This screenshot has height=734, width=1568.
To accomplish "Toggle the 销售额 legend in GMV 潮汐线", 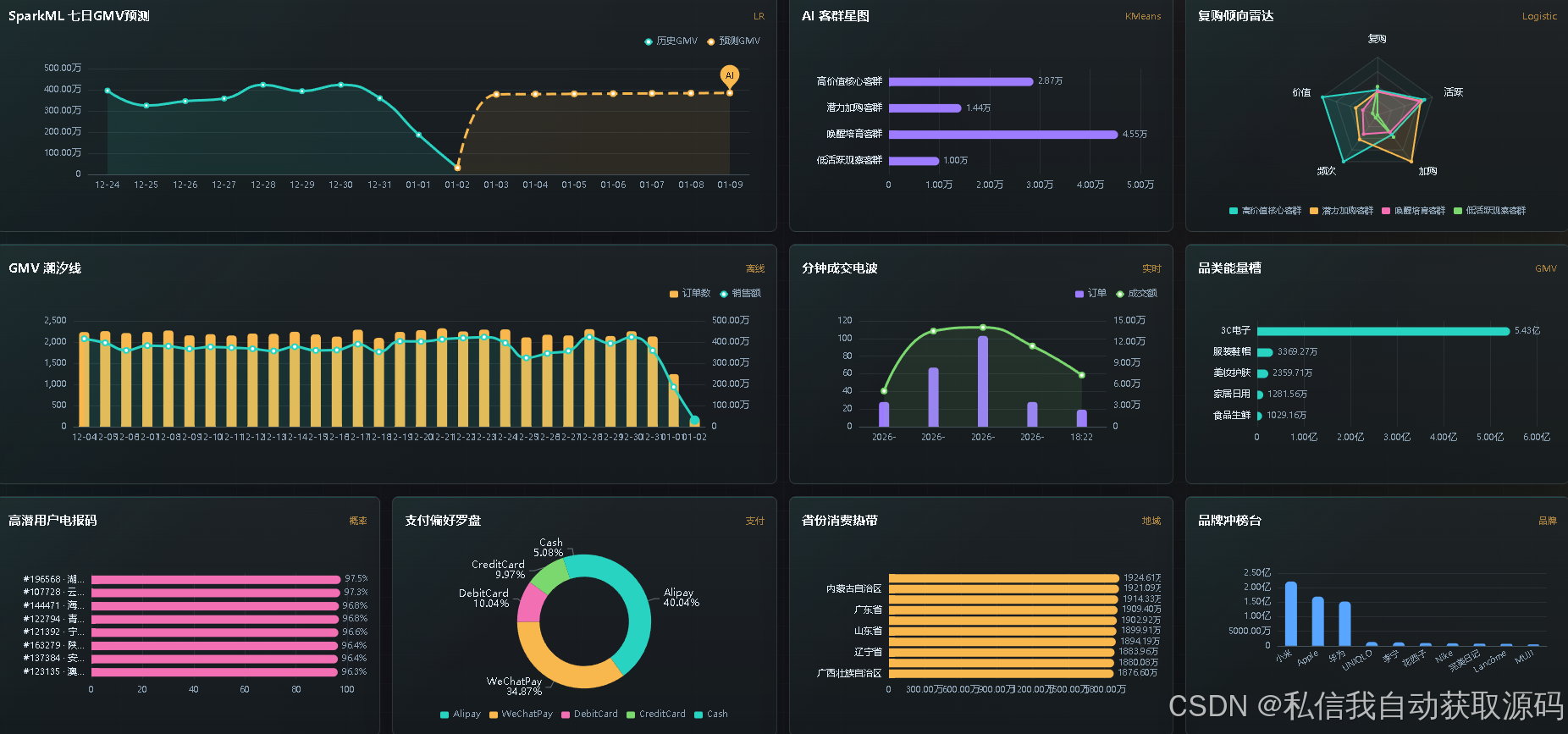I will [x=740, y=294].
